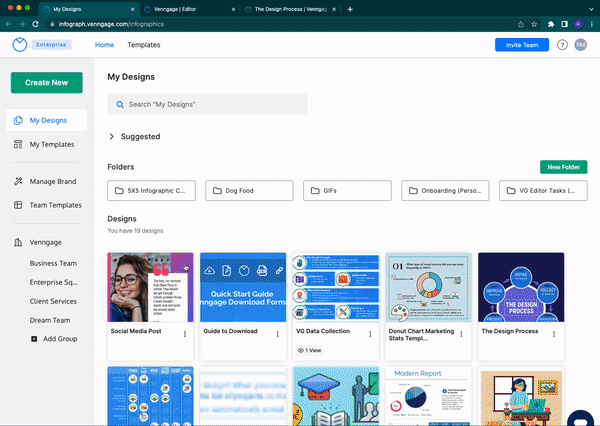This screenshot has width=600, height=426.
Task: Click the Venngage logo icon
Action: (x=20, y=45)
